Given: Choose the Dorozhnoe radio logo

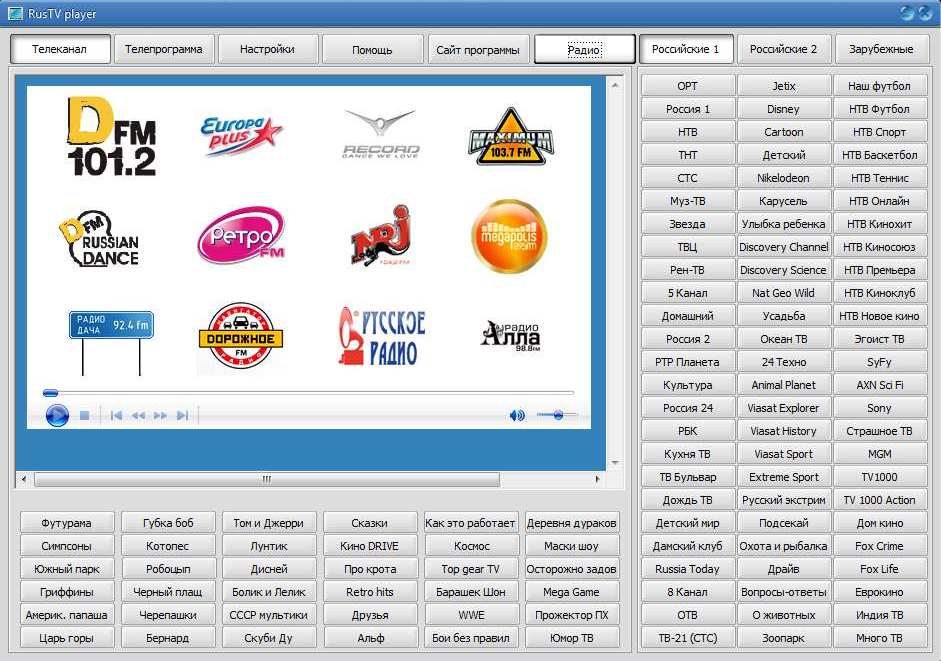Looking at the screenshot, I should [240, 337].
